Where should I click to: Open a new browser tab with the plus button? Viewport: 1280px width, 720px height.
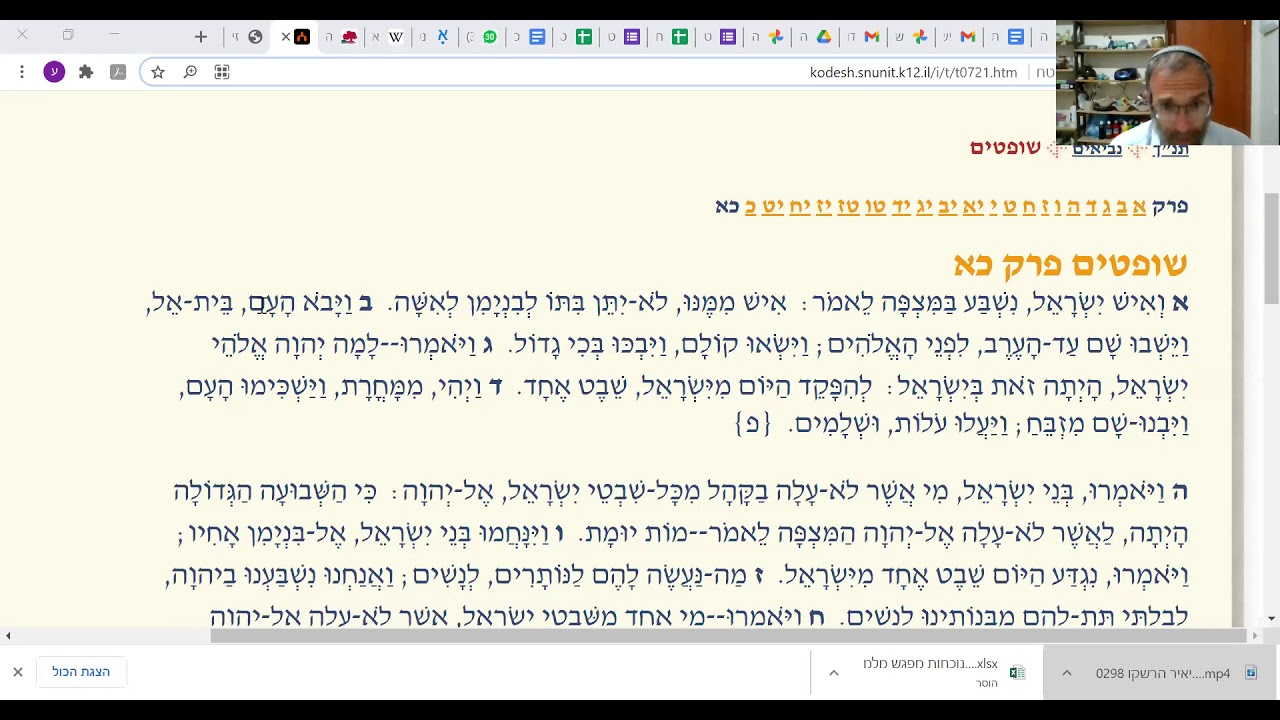tap(201, 37)
